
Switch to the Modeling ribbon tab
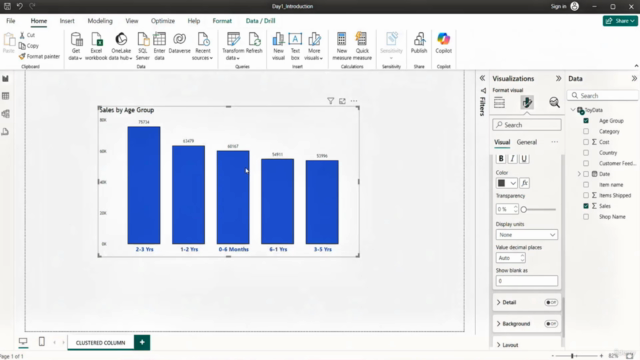pos(100,21)
